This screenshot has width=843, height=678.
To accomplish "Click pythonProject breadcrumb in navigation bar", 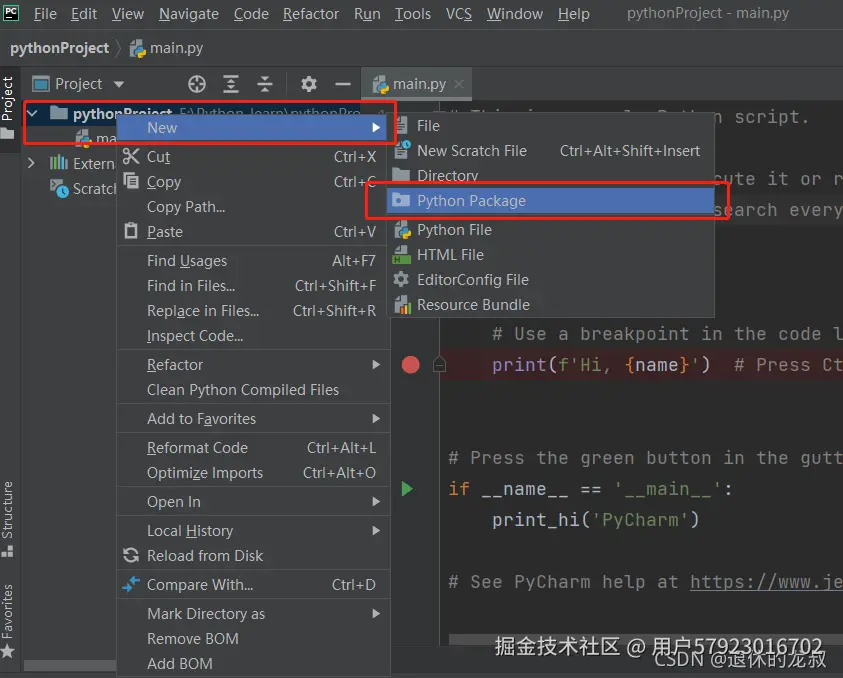I will pyautogui.click(x=60, y=48).
